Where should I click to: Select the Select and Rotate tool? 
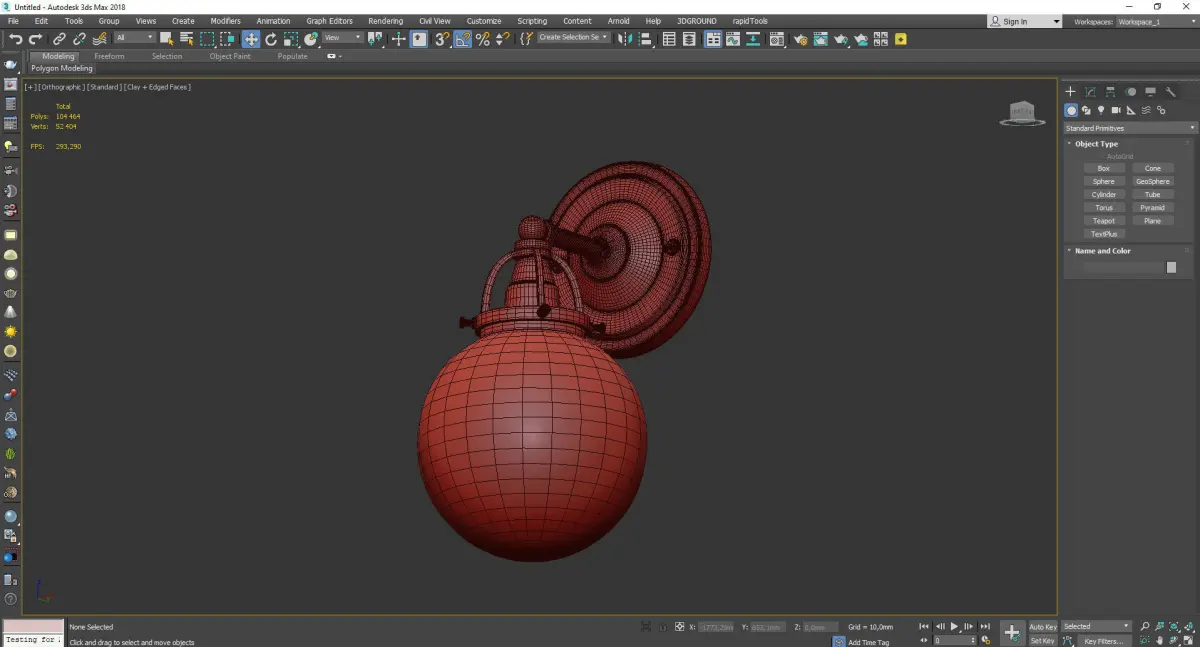point(270,39)
